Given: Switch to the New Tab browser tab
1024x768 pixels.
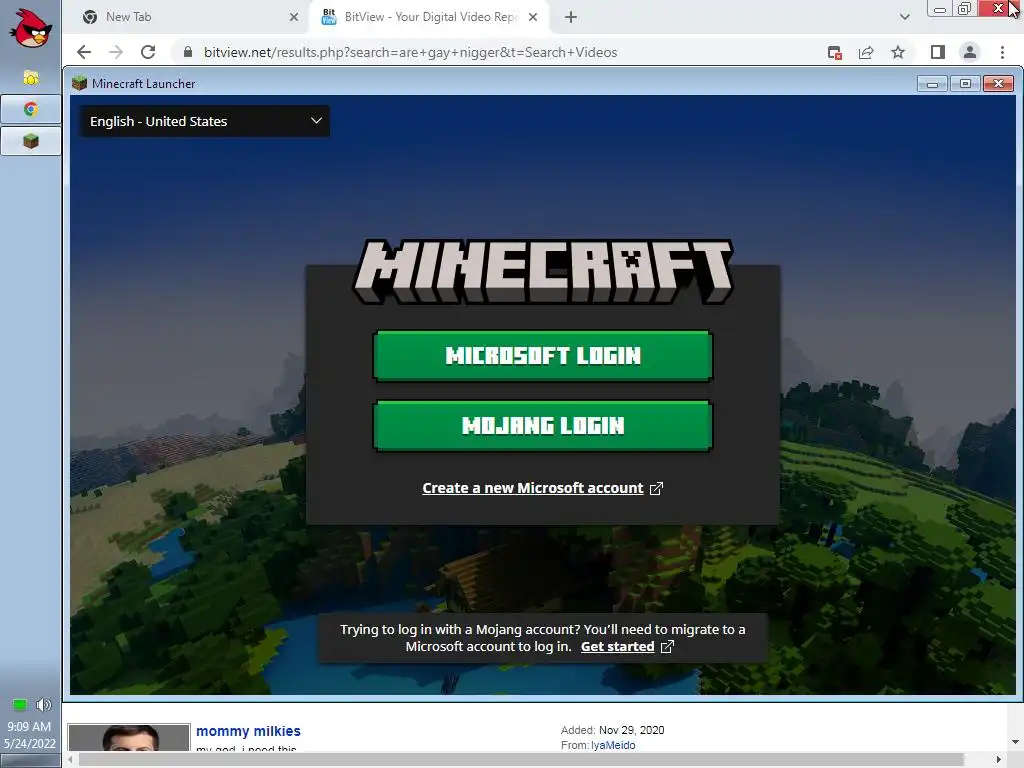Looking at the screenshot, I should [191, 17].
